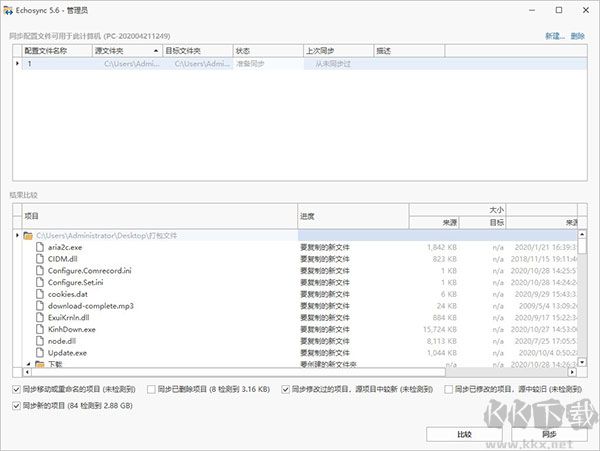Click the download-complete.mp3 file icon
The width and height of the screenshot is (600, 451).
coord(39,306)
